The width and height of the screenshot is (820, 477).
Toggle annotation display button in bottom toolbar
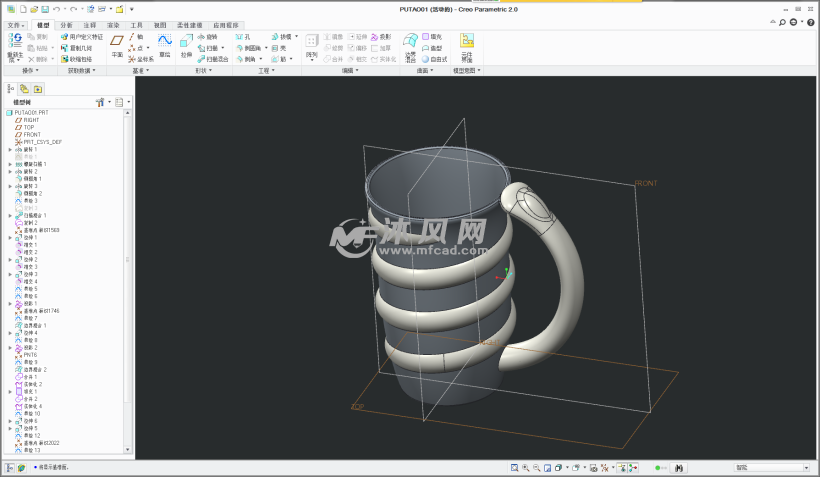pos(621,467)
